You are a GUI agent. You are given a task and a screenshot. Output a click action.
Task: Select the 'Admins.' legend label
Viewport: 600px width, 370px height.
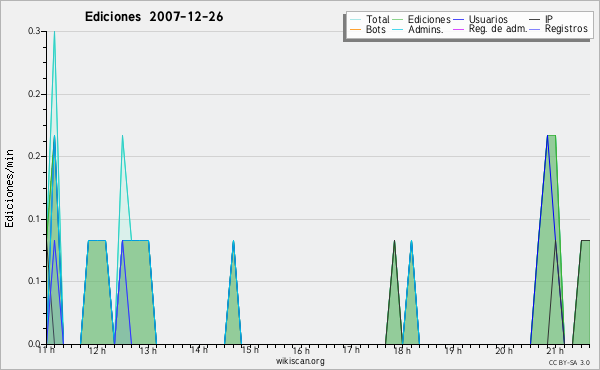[x=426, y=29]
